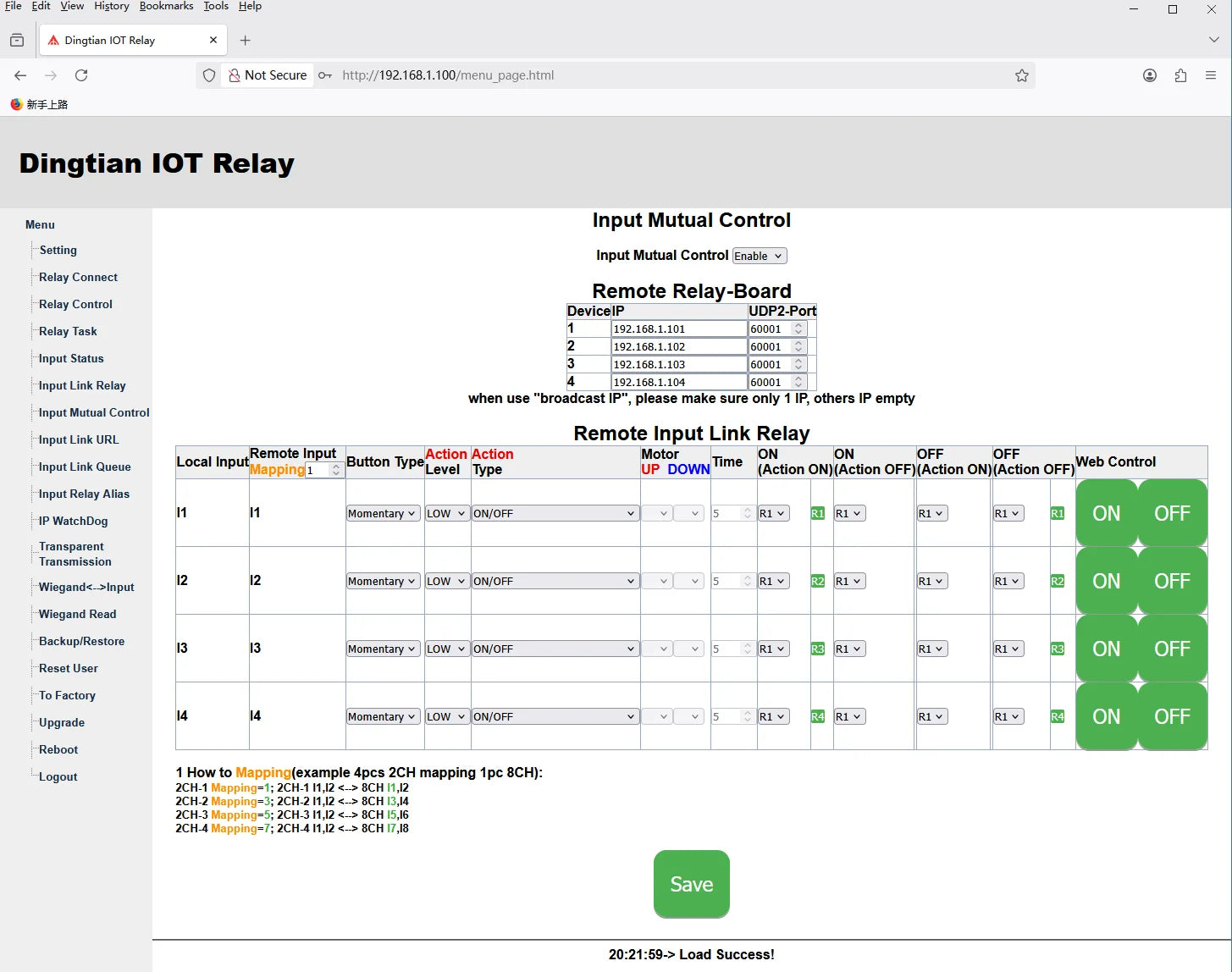This screenshot has width=1232, height=972.
Task: Open I3 Action Type ON/OFF dropdown
Action: [555, 649]
